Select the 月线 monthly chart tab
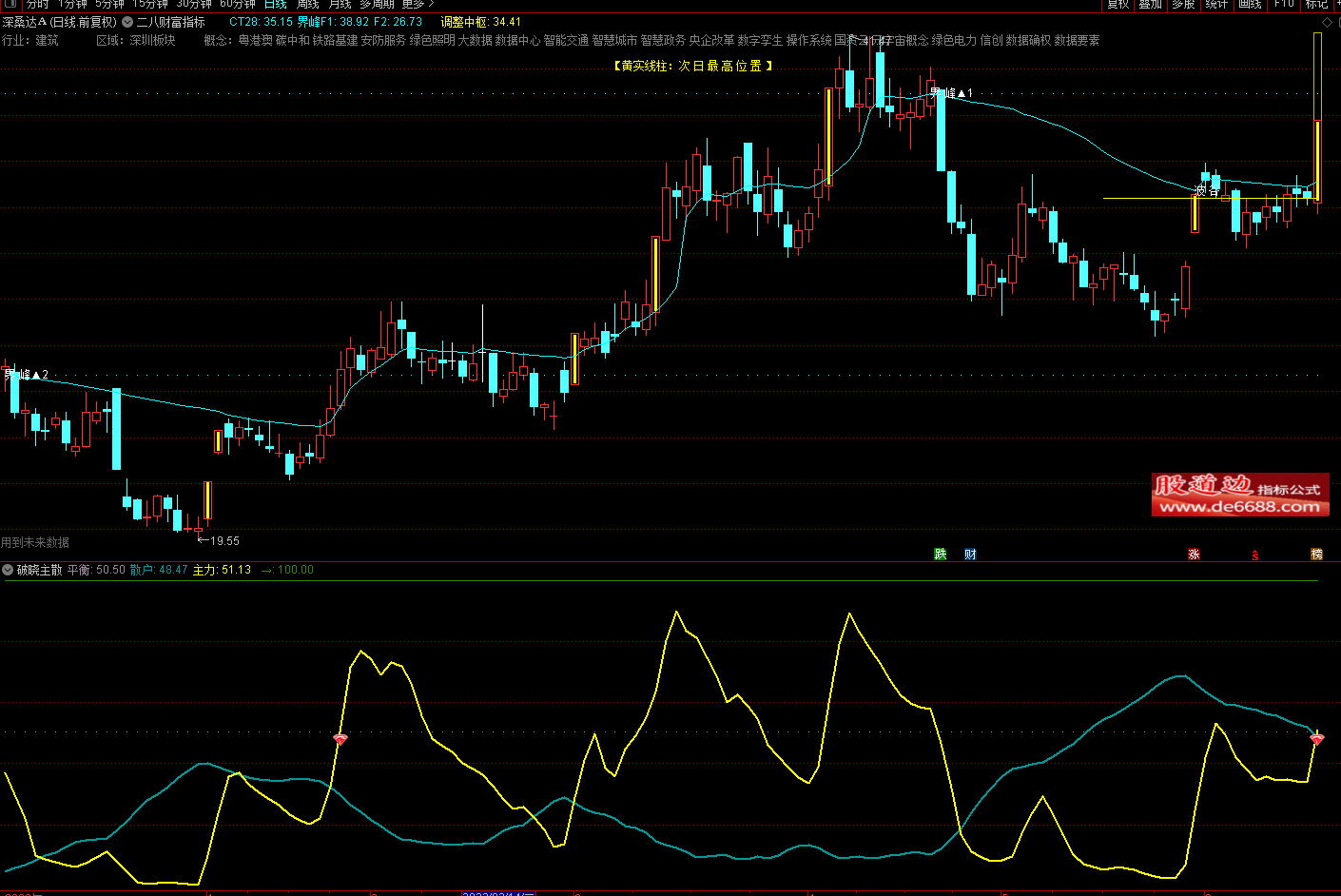This screenshot has height=896, width=1341. 340,4
